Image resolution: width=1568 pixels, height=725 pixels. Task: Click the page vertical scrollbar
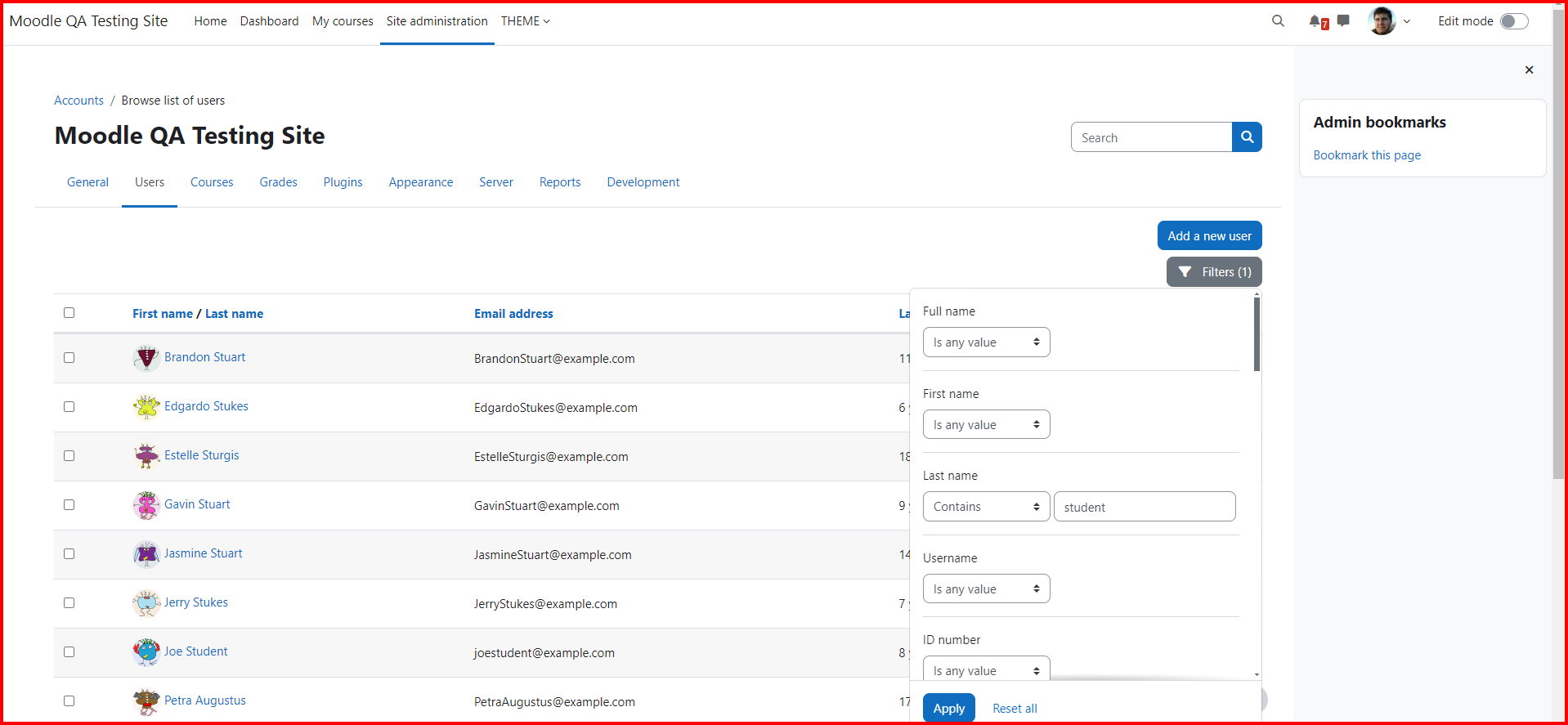tap(1558, 245)
